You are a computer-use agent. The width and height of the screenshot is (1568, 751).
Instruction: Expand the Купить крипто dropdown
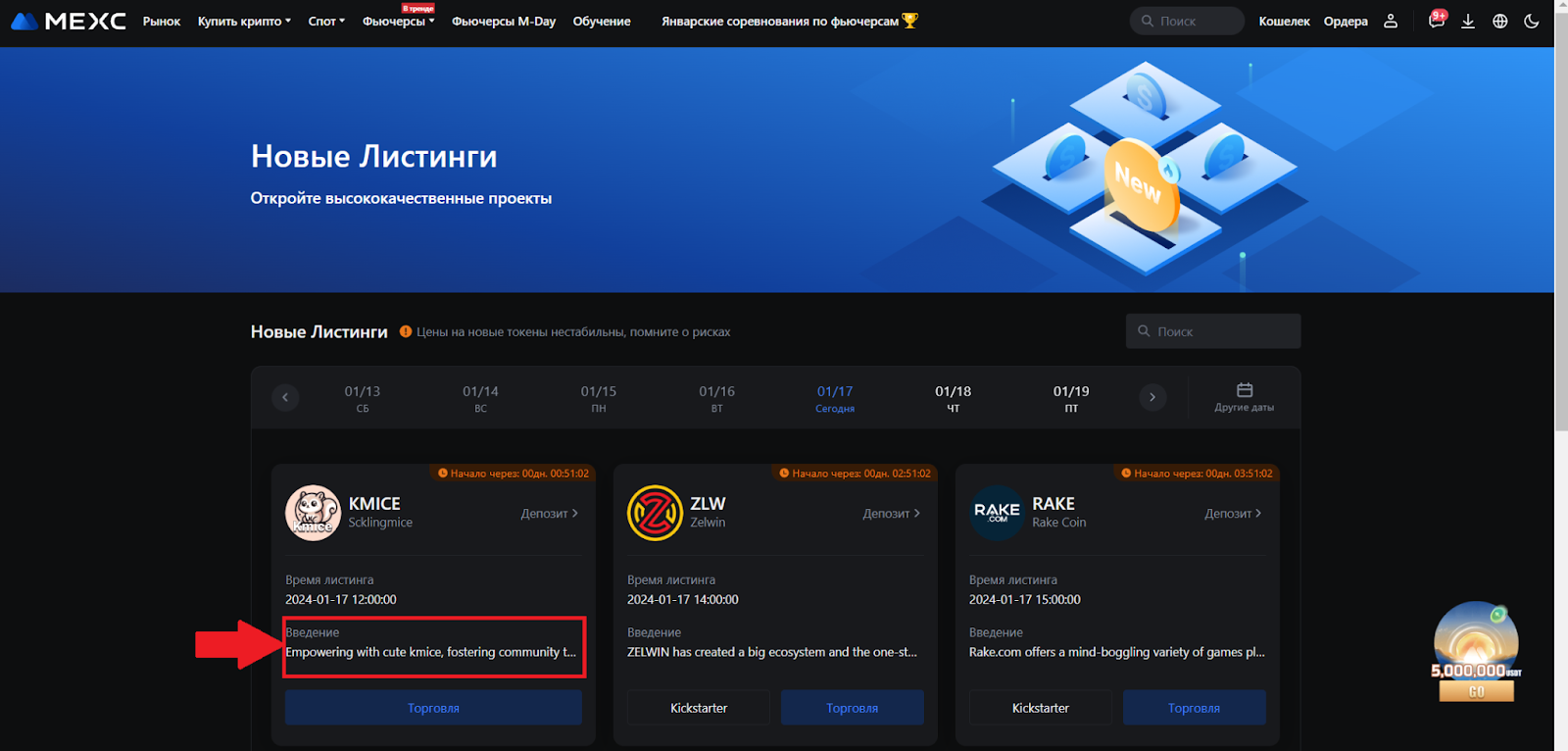(244, 21)
